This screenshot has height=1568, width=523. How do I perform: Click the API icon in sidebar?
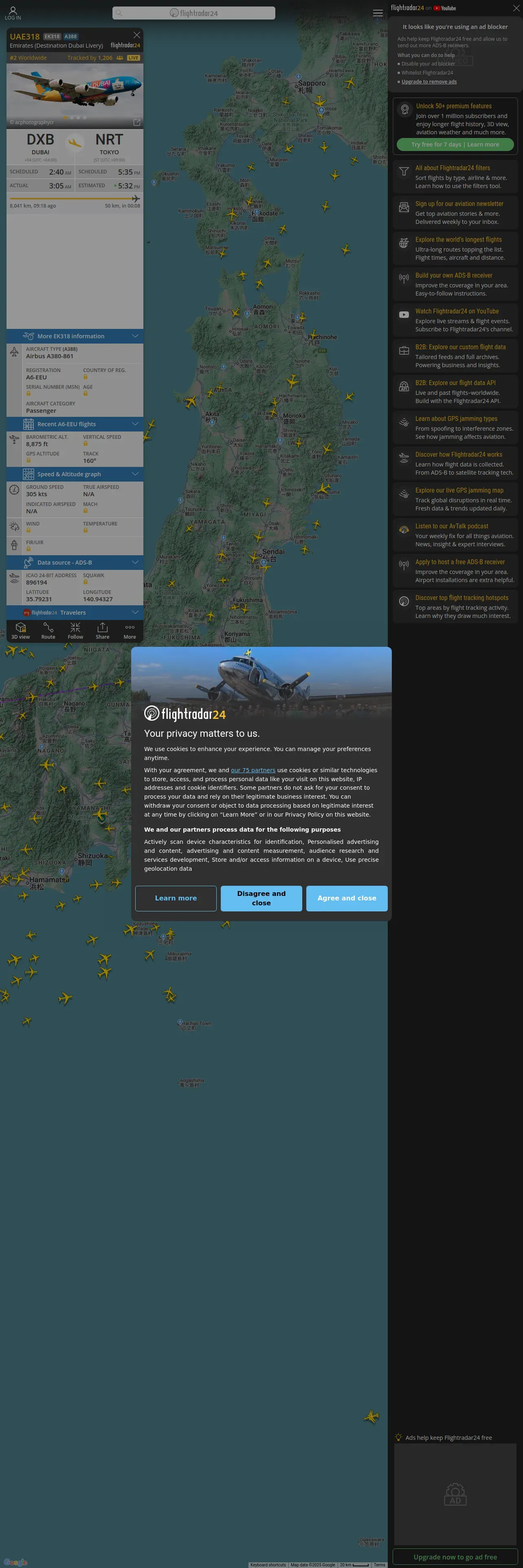point(404,387)
